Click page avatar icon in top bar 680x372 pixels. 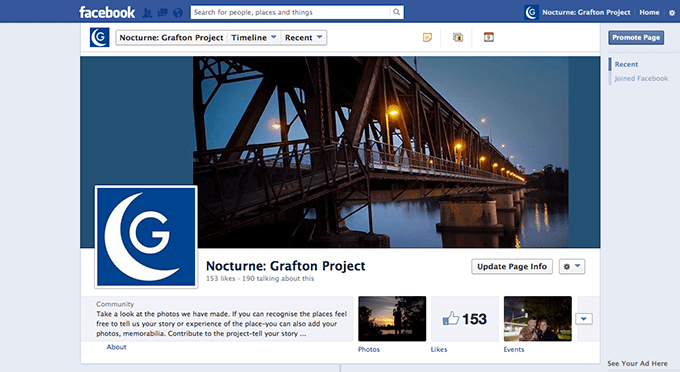531,12
